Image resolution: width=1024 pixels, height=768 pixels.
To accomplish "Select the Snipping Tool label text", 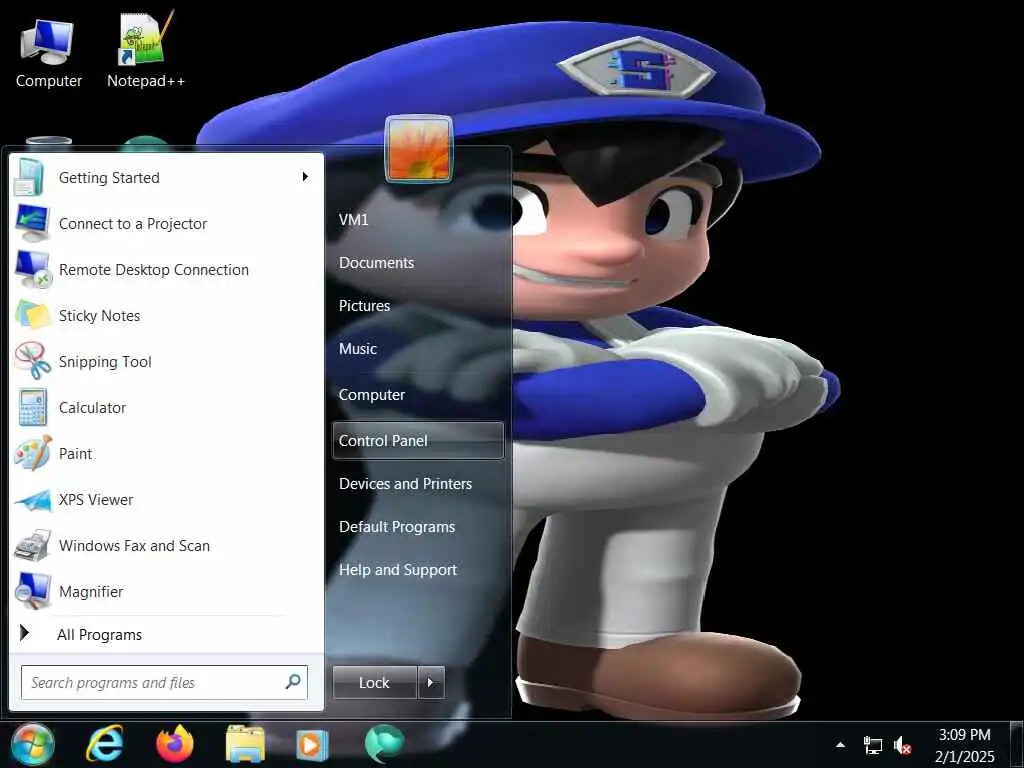I will 105,362.
